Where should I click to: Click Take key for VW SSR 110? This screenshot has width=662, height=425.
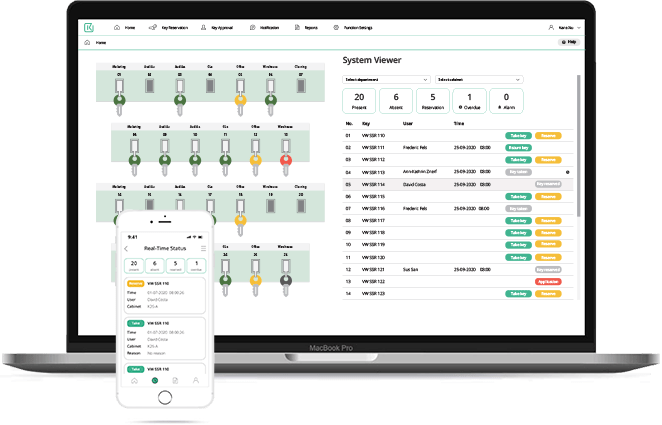pyautogui.click(x=518, y=135)
